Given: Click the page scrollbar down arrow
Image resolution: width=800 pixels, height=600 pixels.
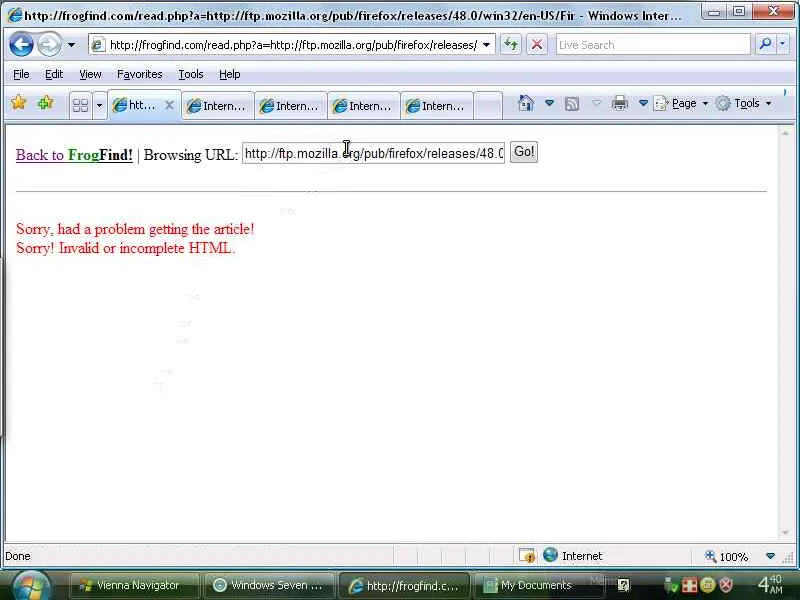Looking at the screenshot, I should click(785, 533).
